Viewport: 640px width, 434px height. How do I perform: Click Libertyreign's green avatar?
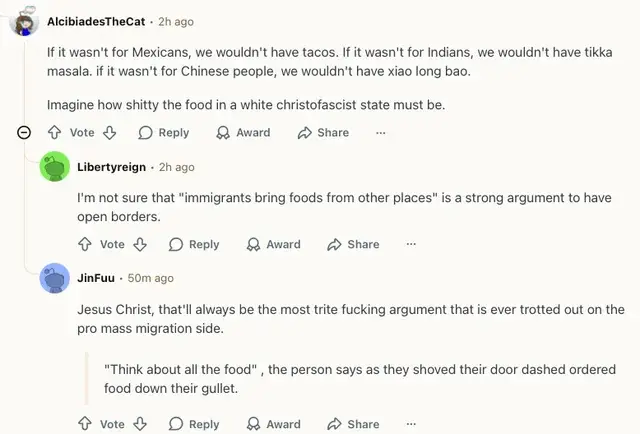point(54,167)
